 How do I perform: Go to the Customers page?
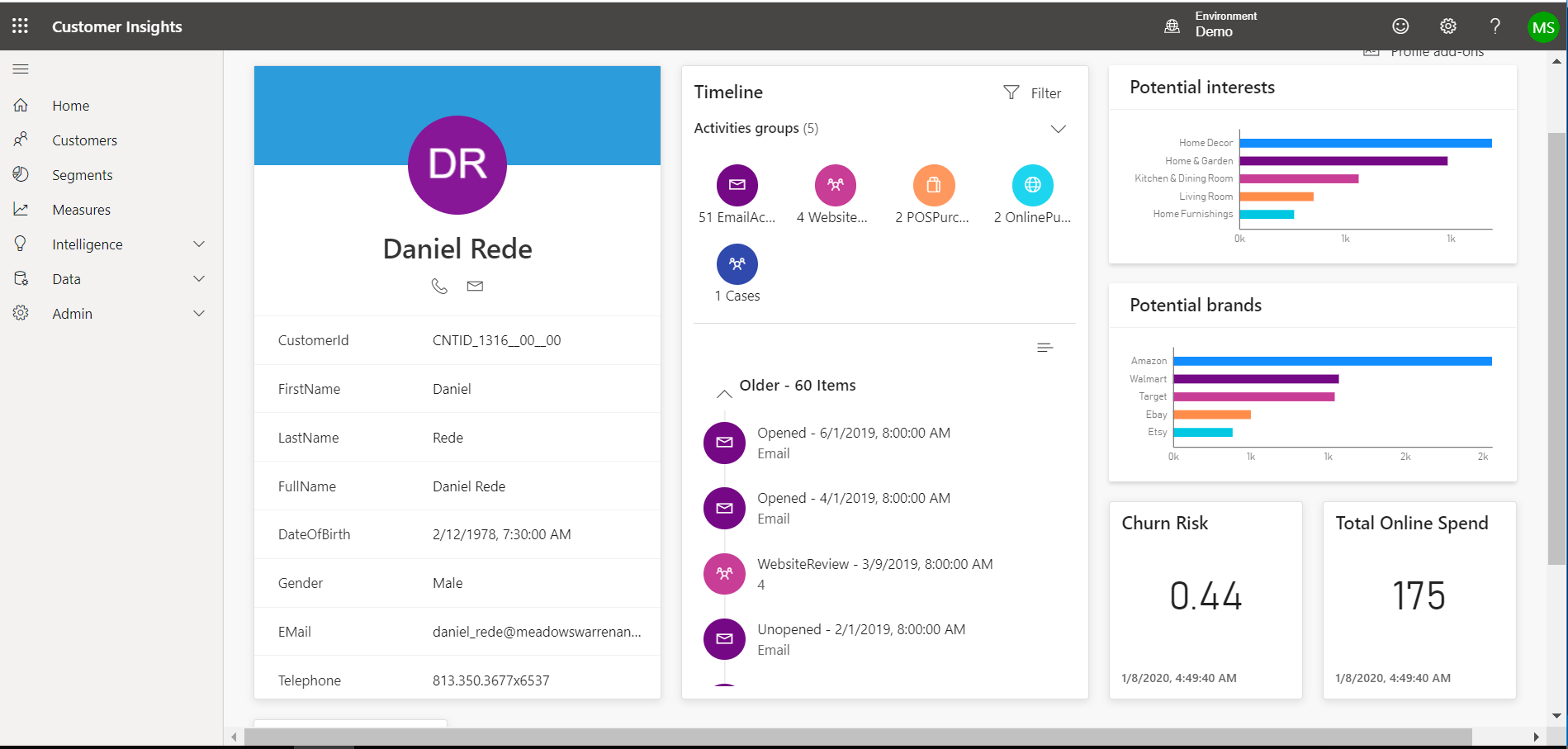pyautogui.click(x=85, y=140)
